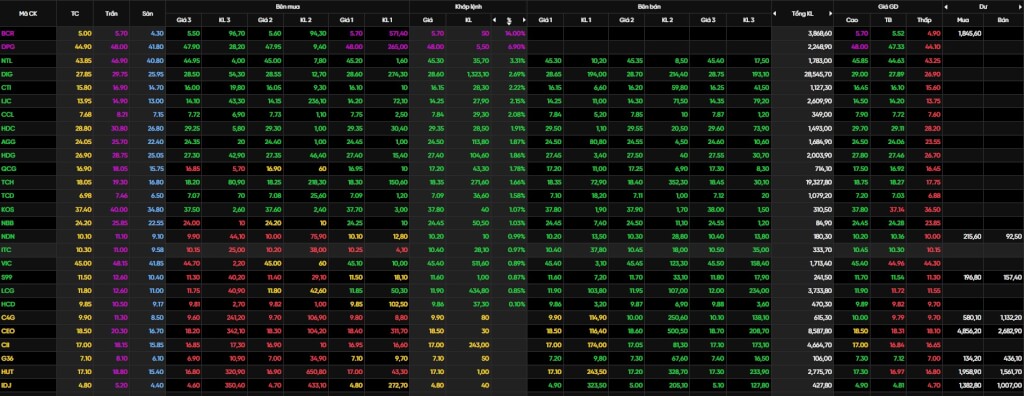Image resolution: width=1024 pixels, height=396 pixels.
Task: Click the left arrow beside Dư header
Action: coord(947,6)
